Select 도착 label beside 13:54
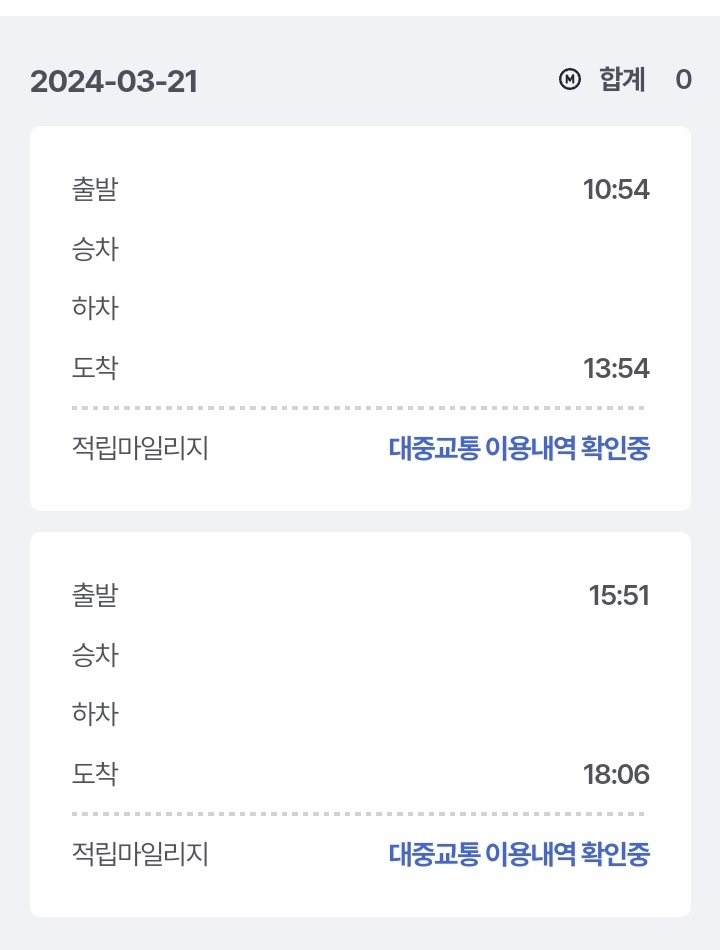 pos(95,368)
